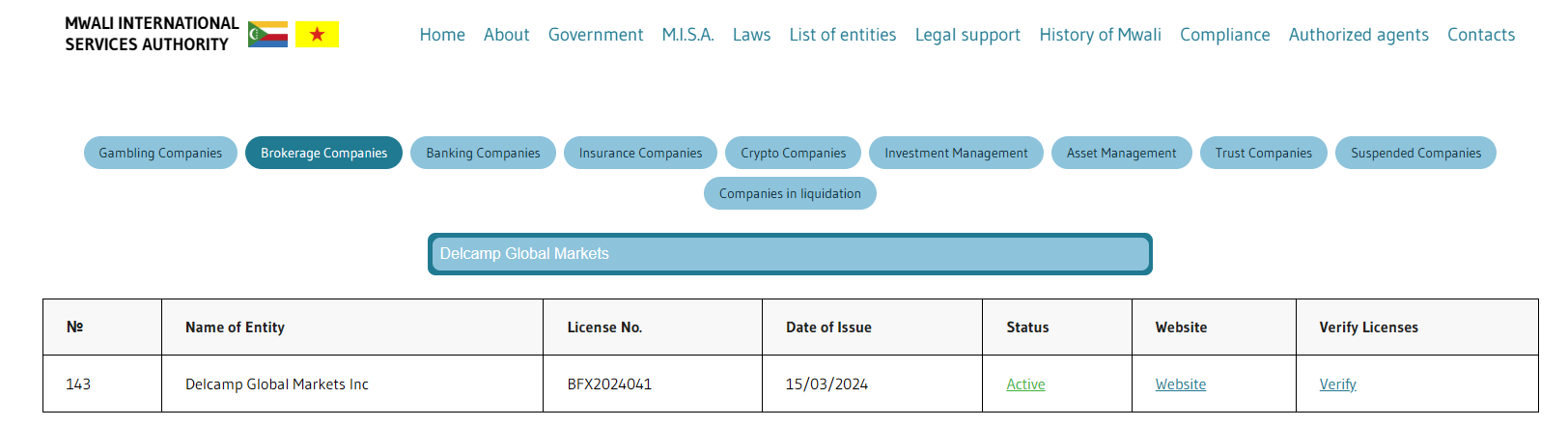Open Companies in liquidation category

[x=789, y=193]
